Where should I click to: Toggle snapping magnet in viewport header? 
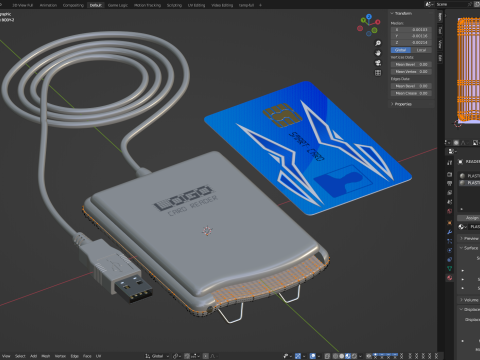pyautogui.click(x=187, y=356)
